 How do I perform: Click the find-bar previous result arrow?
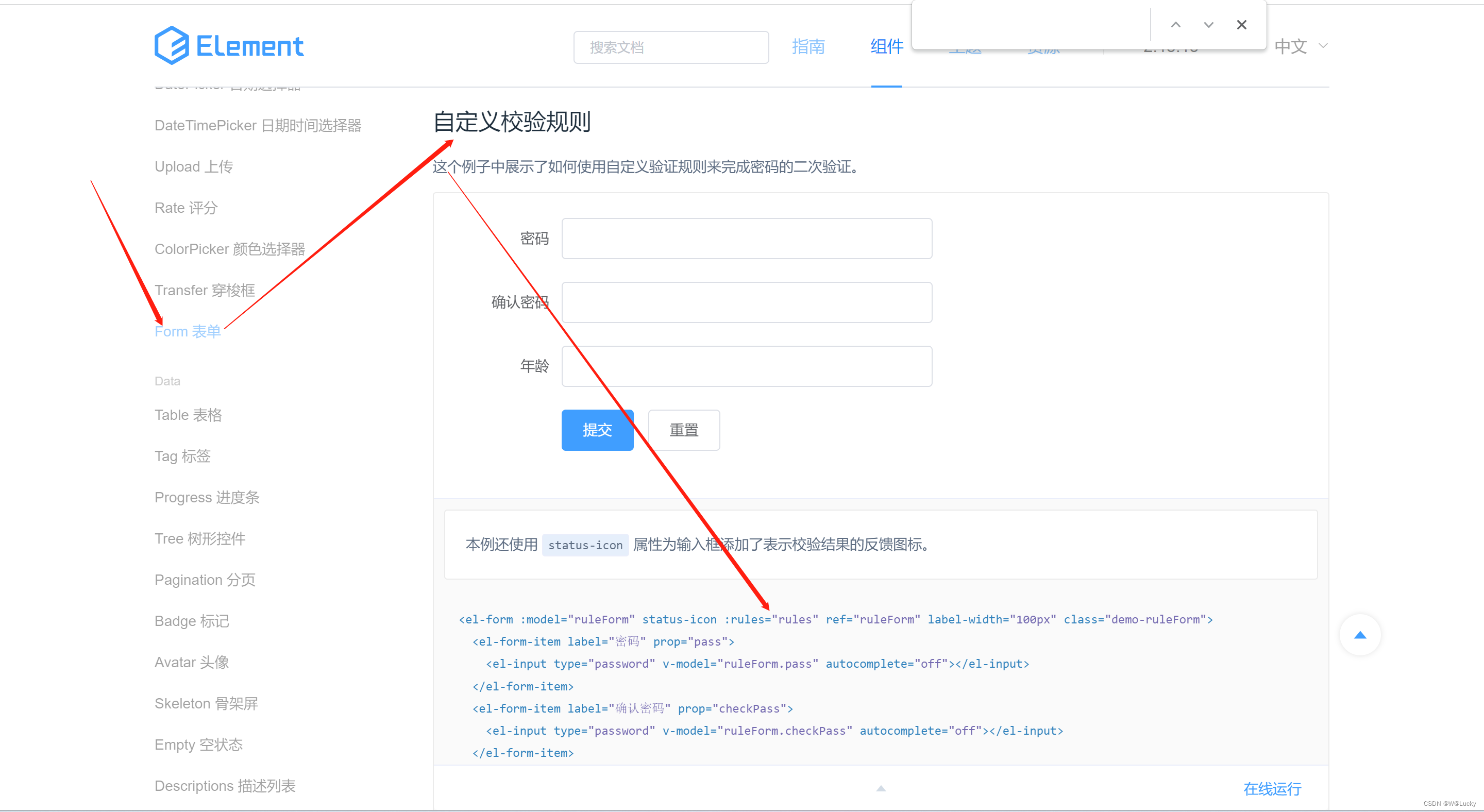(1175, 25)
